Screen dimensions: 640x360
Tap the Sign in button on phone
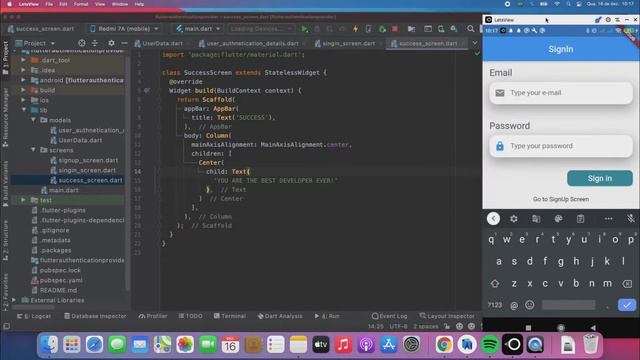(600, 178)
